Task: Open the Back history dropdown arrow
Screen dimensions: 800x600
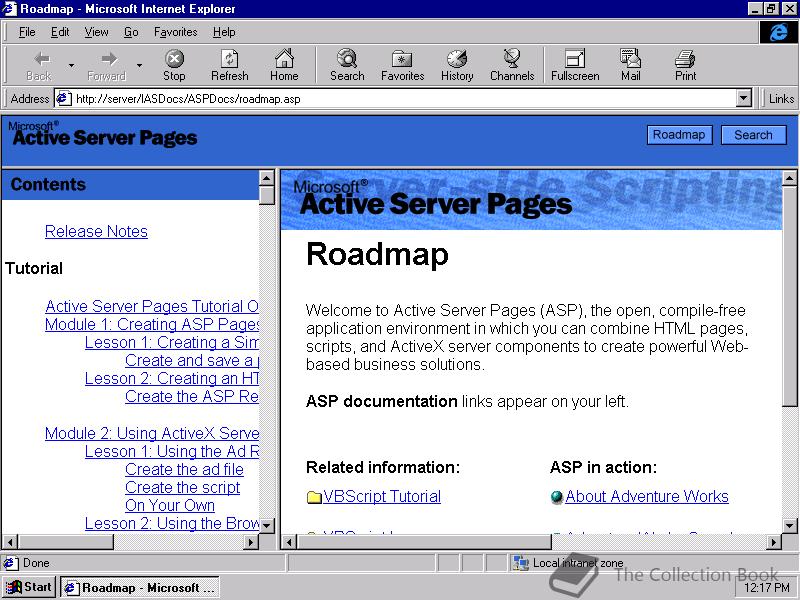Action: click(x=71, y=65)
